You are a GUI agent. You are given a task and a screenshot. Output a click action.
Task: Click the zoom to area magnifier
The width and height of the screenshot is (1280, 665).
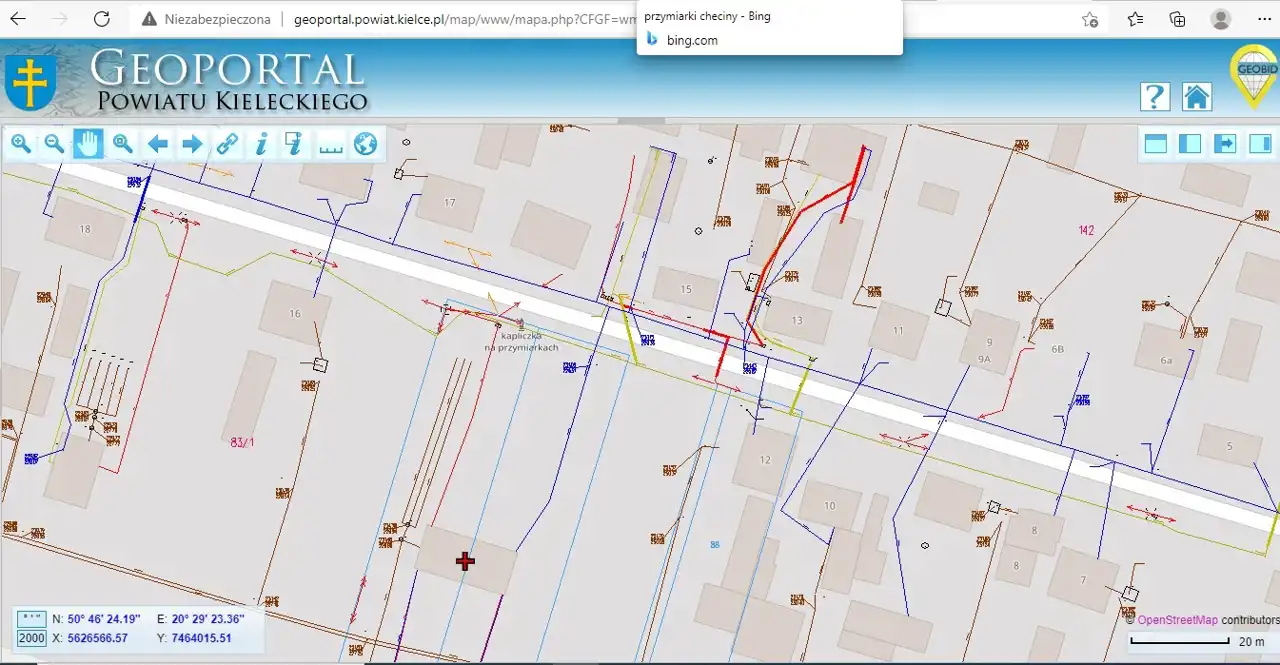(x=123, y=144)
